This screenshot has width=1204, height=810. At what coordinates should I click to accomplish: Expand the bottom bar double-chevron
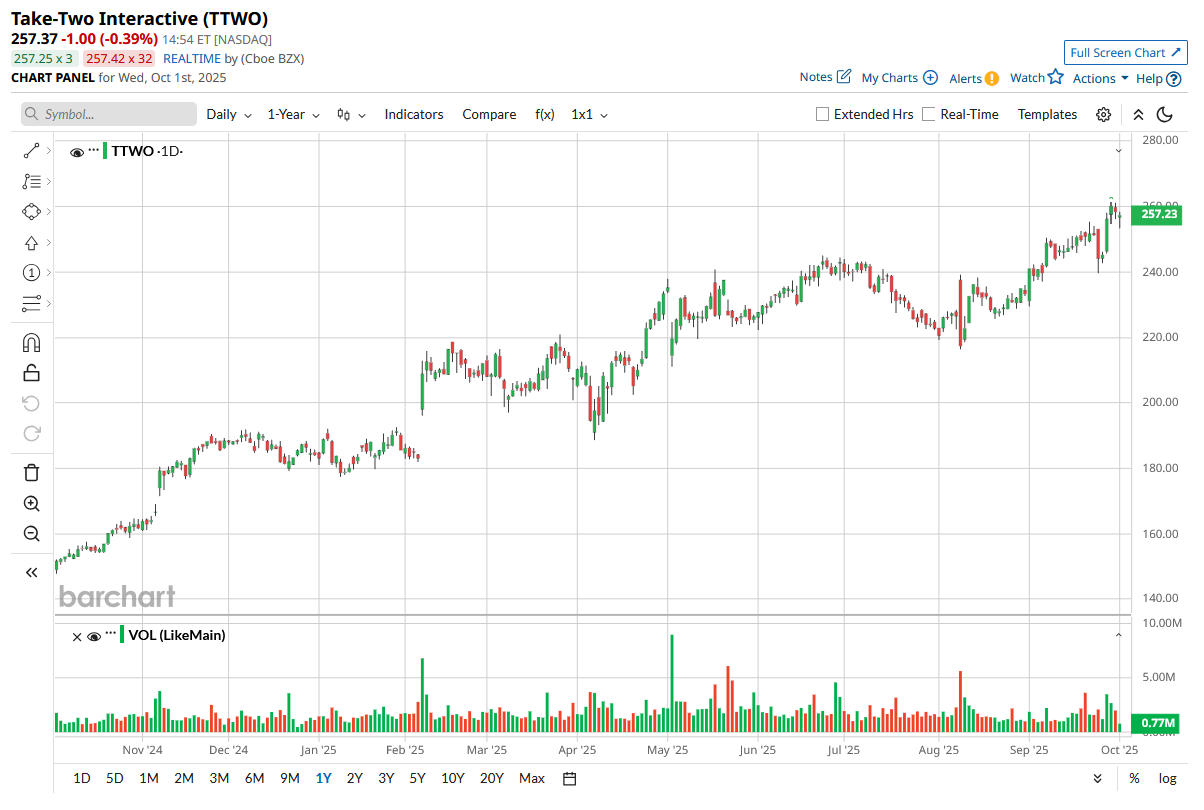pos(1098,778)
